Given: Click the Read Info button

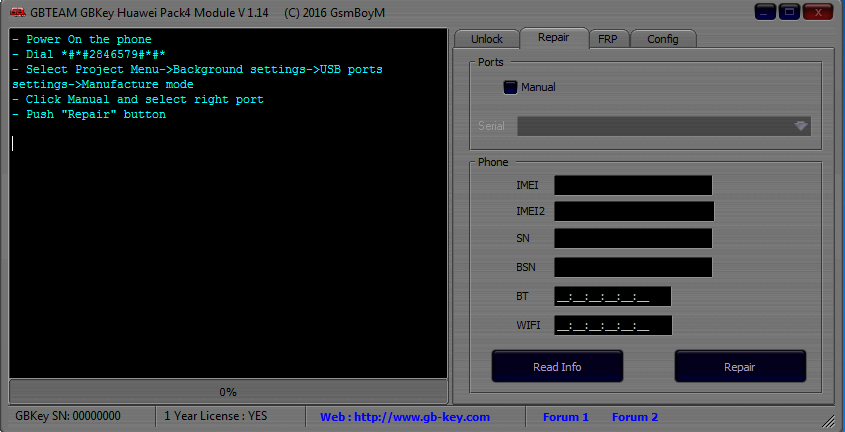Looking at the screenshot, I should click(557, 367).
